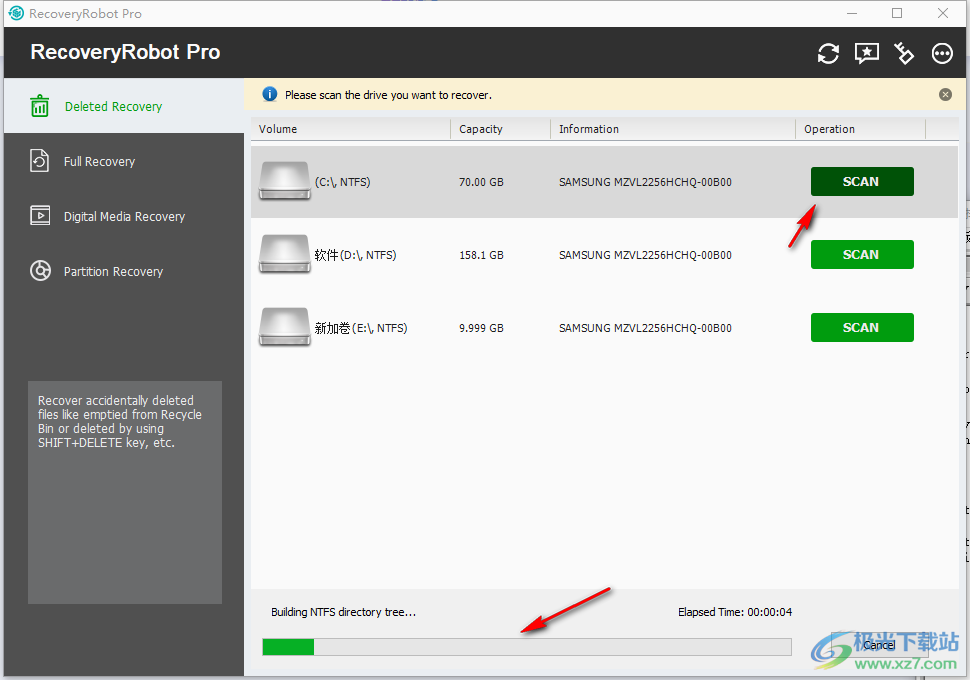The image size is (970, 680).
Task: Click the blue info icon in notice bar
Action: pos(270,94)
